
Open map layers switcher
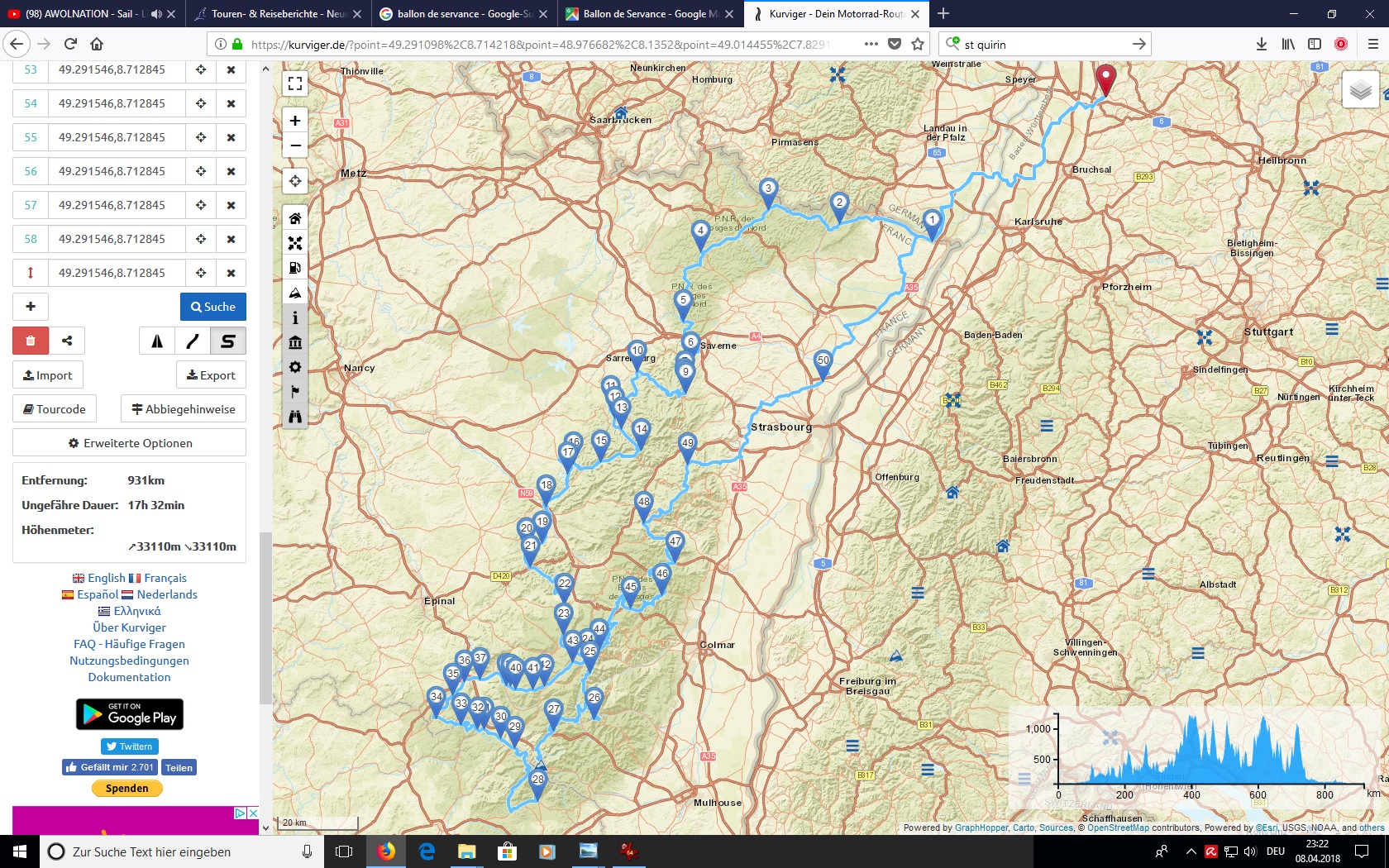(1360, 90)
